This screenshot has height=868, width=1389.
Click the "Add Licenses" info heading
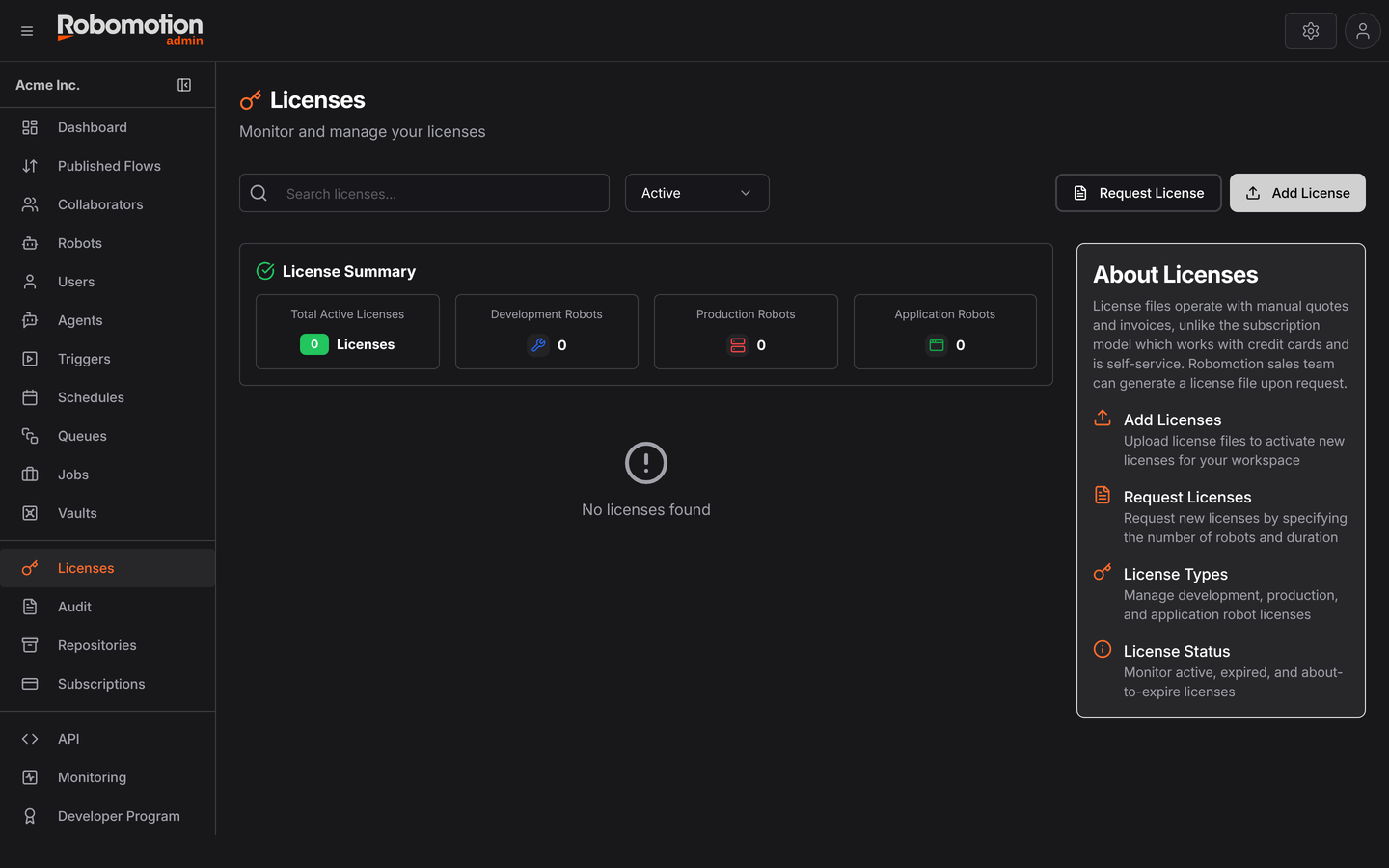point(1172,420)
